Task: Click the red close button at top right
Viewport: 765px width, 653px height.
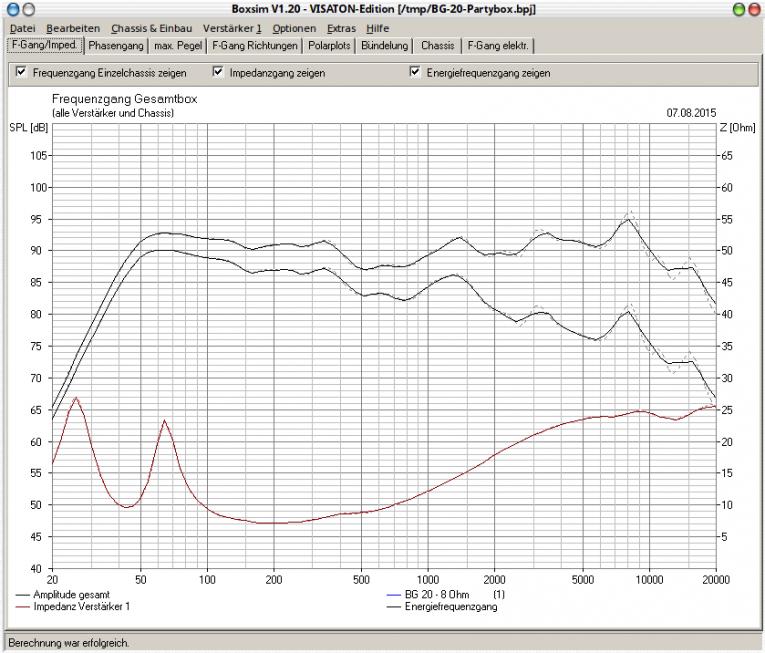Action: [x=754, y=9]
